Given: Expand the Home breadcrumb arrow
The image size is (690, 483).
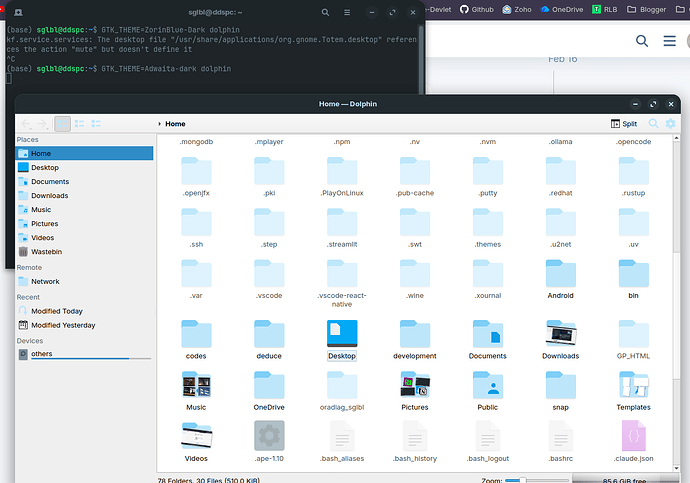Looking at the screenshot, I should 160,124.
